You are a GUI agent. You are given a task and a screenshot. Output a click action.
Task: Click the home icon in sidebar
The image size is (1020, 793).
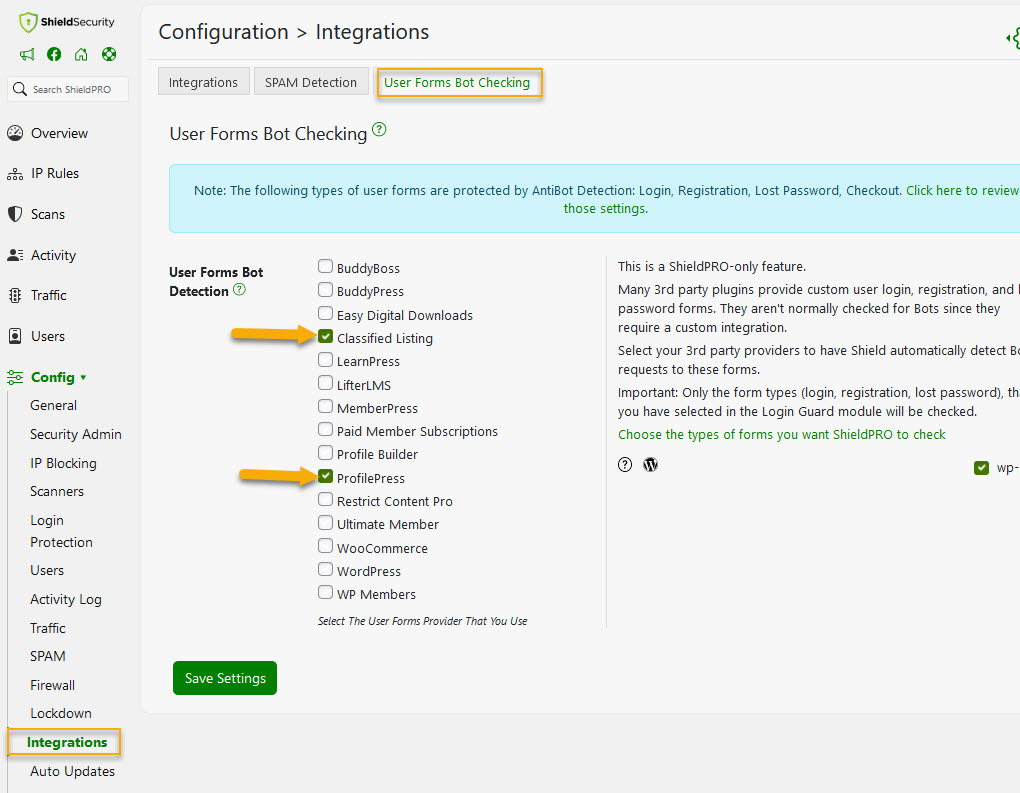pos(81,54)
